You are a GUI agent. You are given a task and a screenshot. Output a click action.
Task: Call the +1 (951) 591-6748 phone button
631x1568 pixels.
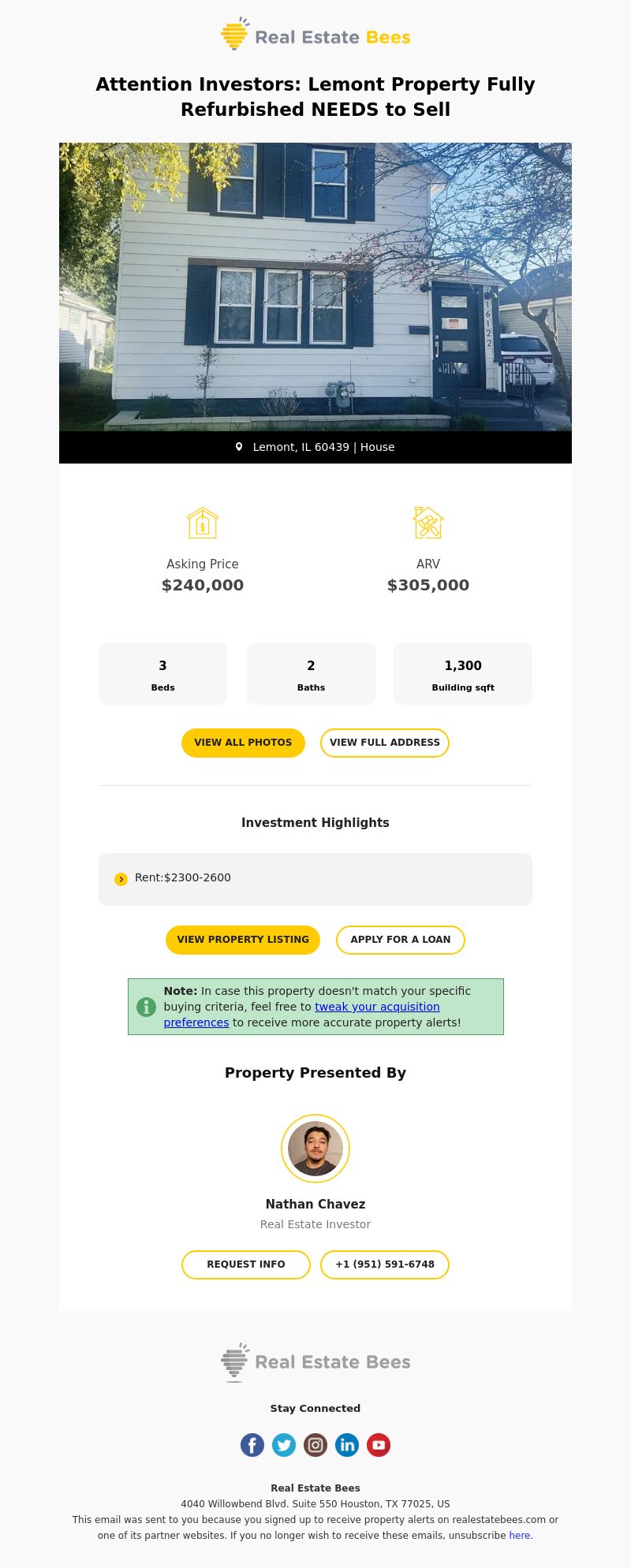pos(385,1264)
